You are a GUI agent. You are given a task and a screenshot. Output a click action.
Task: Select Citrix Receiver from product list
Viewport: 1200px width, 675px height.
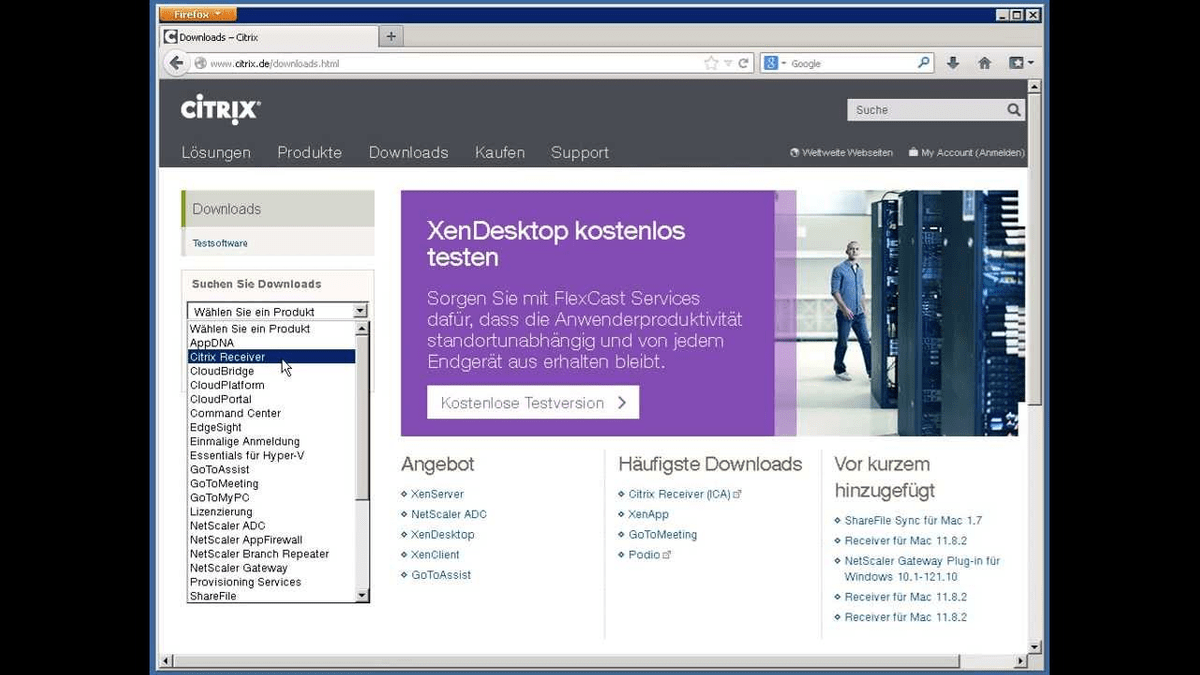click(x=228, y=357)
